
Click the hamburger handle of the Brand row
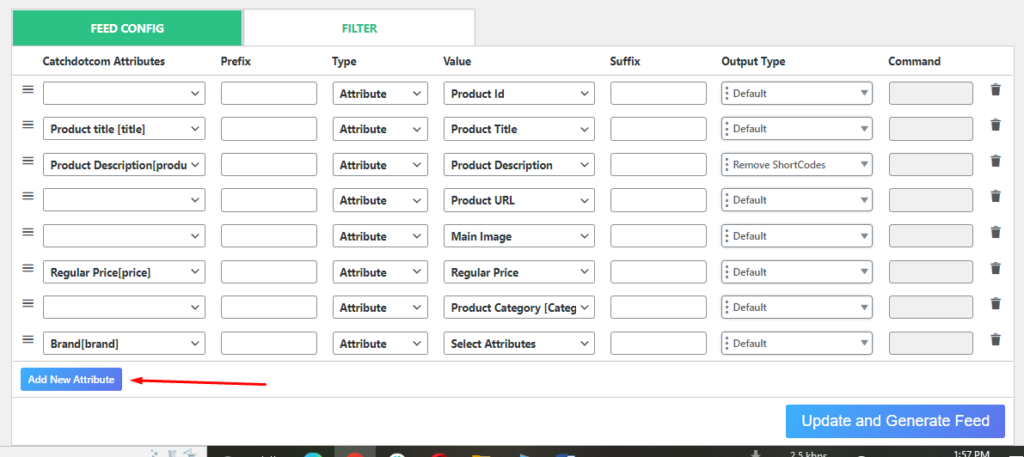click(28, 339)
